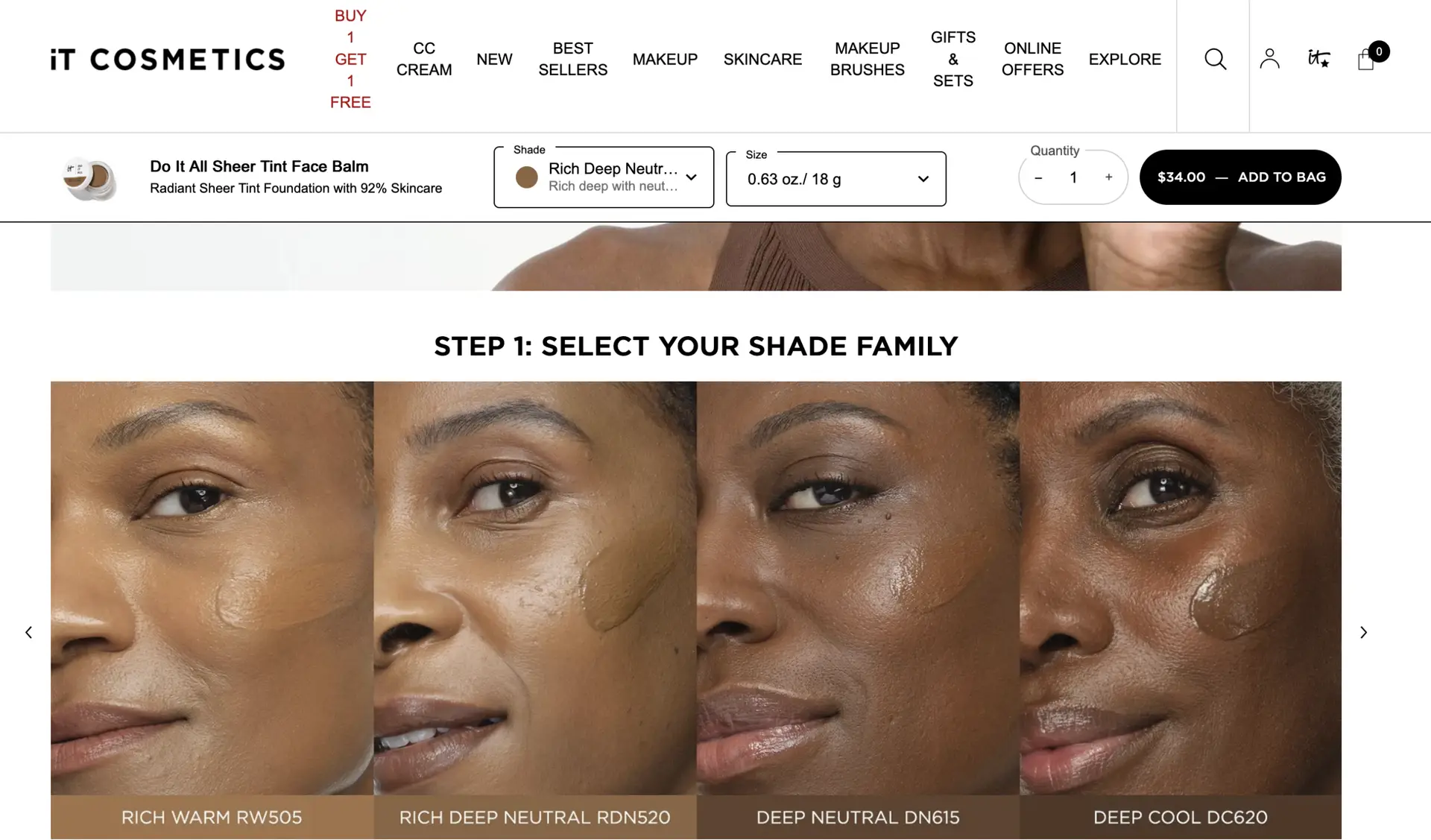This screenshot has height=840, width=1431.
Task: Go to the iT Cosmetics logo home
Action: (168, 60)
